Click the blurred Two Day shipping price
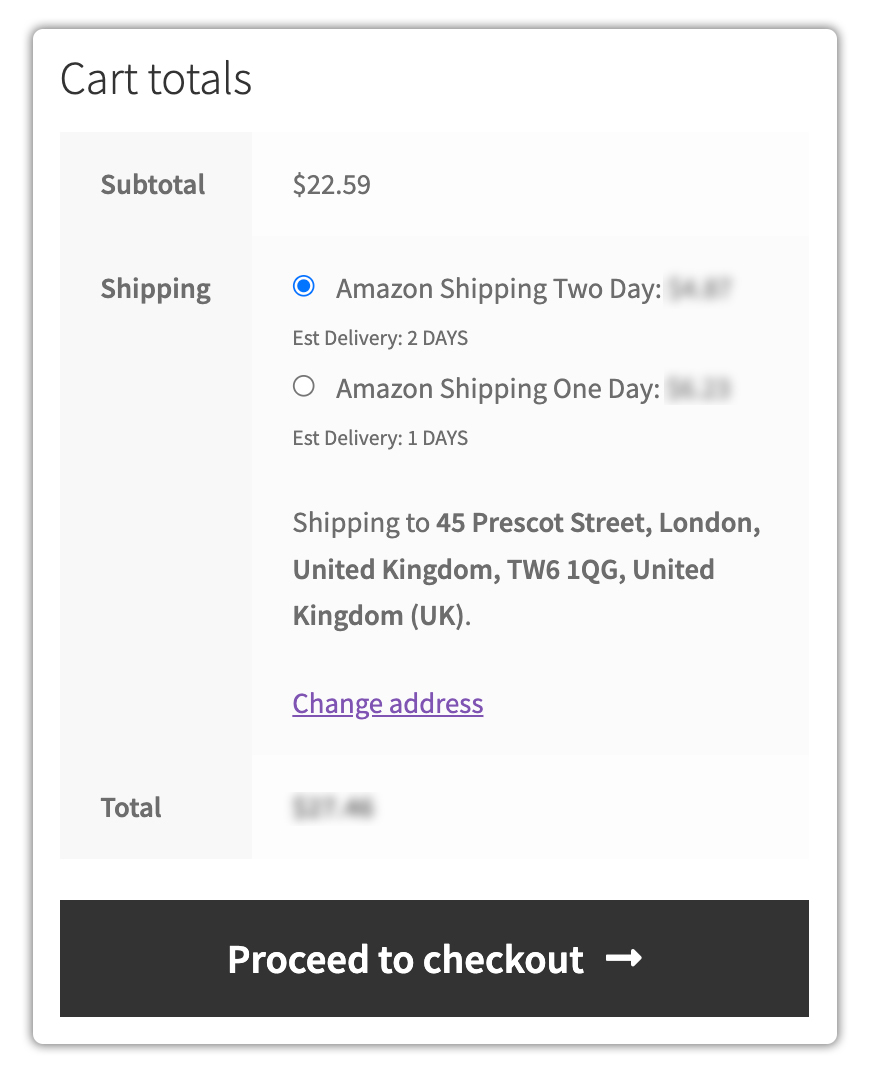This screenshot has height=1076, width=870. tap(700, 288)
